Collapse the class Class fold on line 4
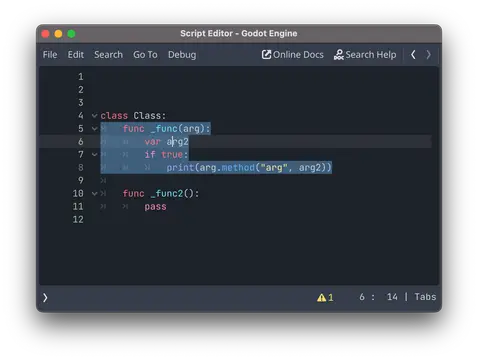Screen dimensions: 478x360 (94, 116)
